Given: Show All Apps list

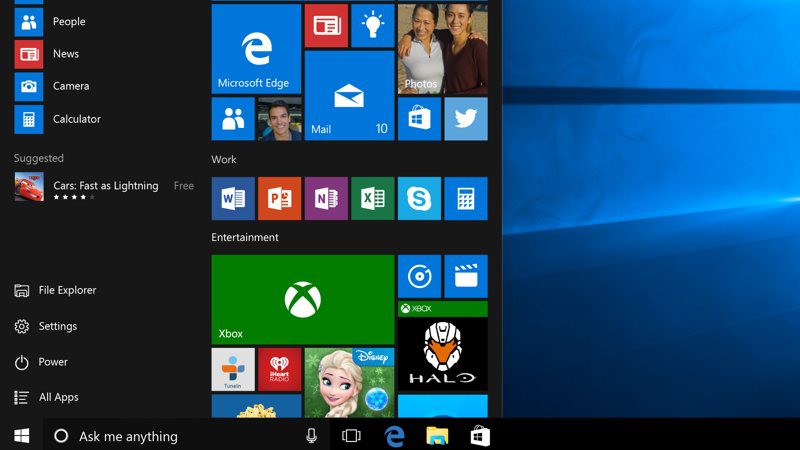Looking at the screenshot, I should 46,397.
